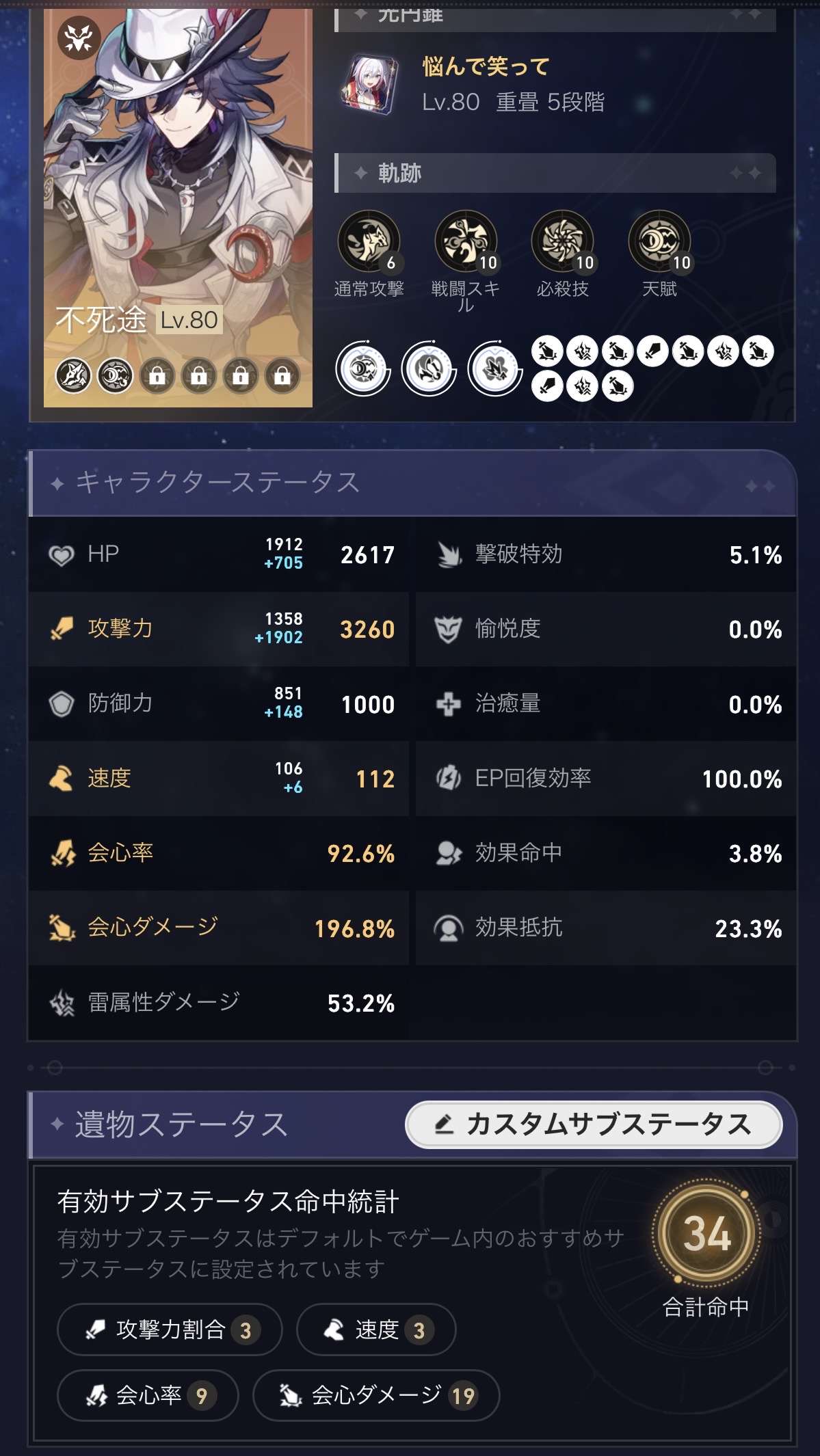Image resolution: width=820 pixels, height=1456 pixels.
Task: Select the 攻撃力割合 substat chip
Action: [x=170, y=1330]
